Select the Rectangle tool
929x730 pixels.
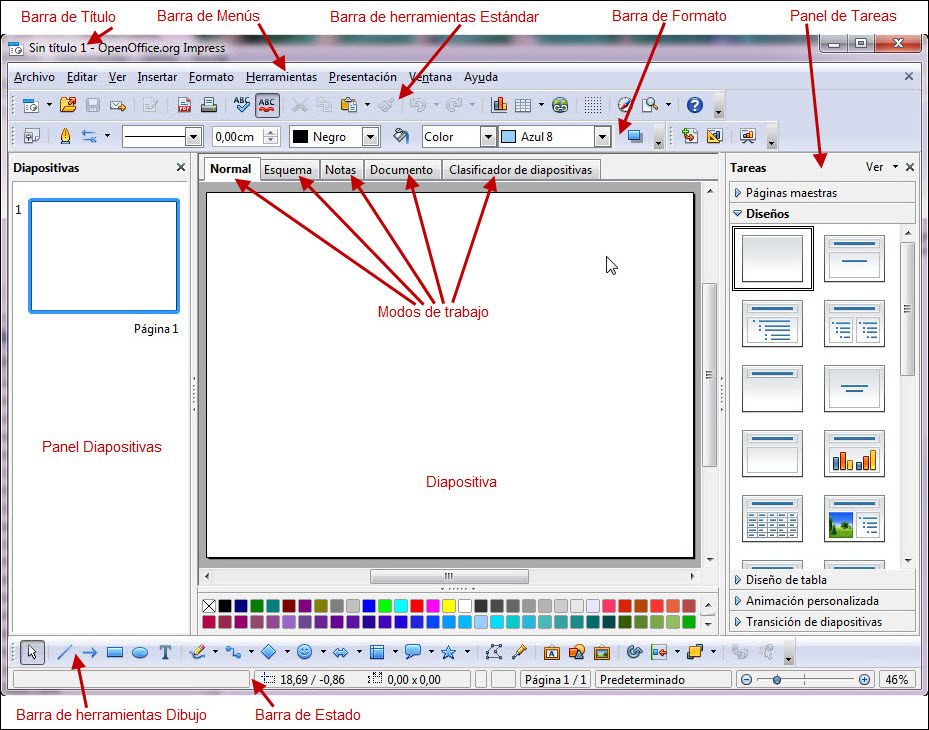(115, 653)
